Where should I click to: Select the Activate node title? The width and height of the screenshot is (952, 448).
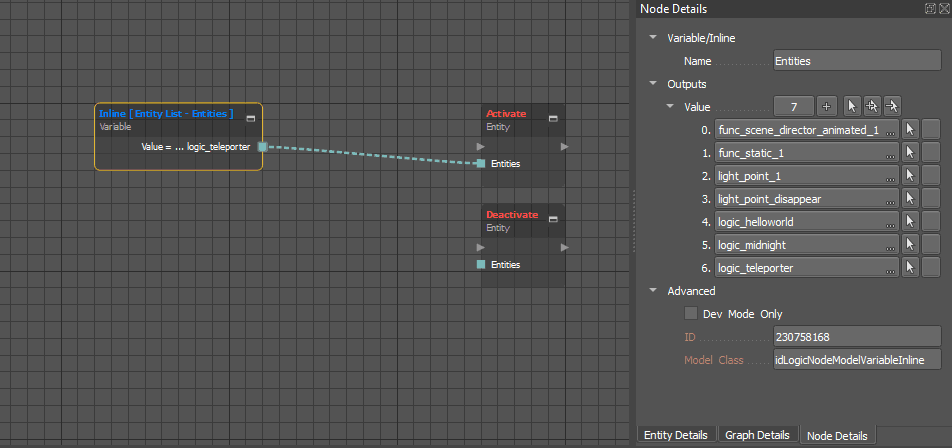[506, 114]
